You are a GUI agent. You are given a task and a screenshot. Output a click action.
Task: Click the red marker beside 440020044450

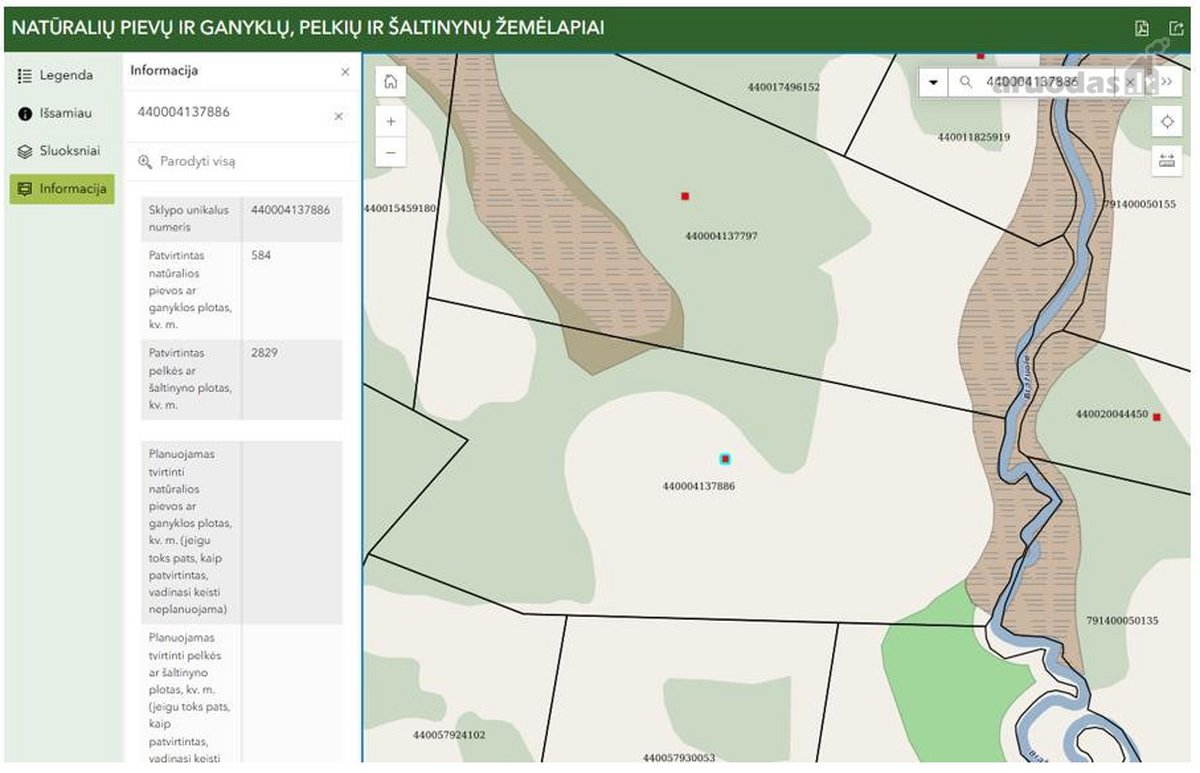1156,417
